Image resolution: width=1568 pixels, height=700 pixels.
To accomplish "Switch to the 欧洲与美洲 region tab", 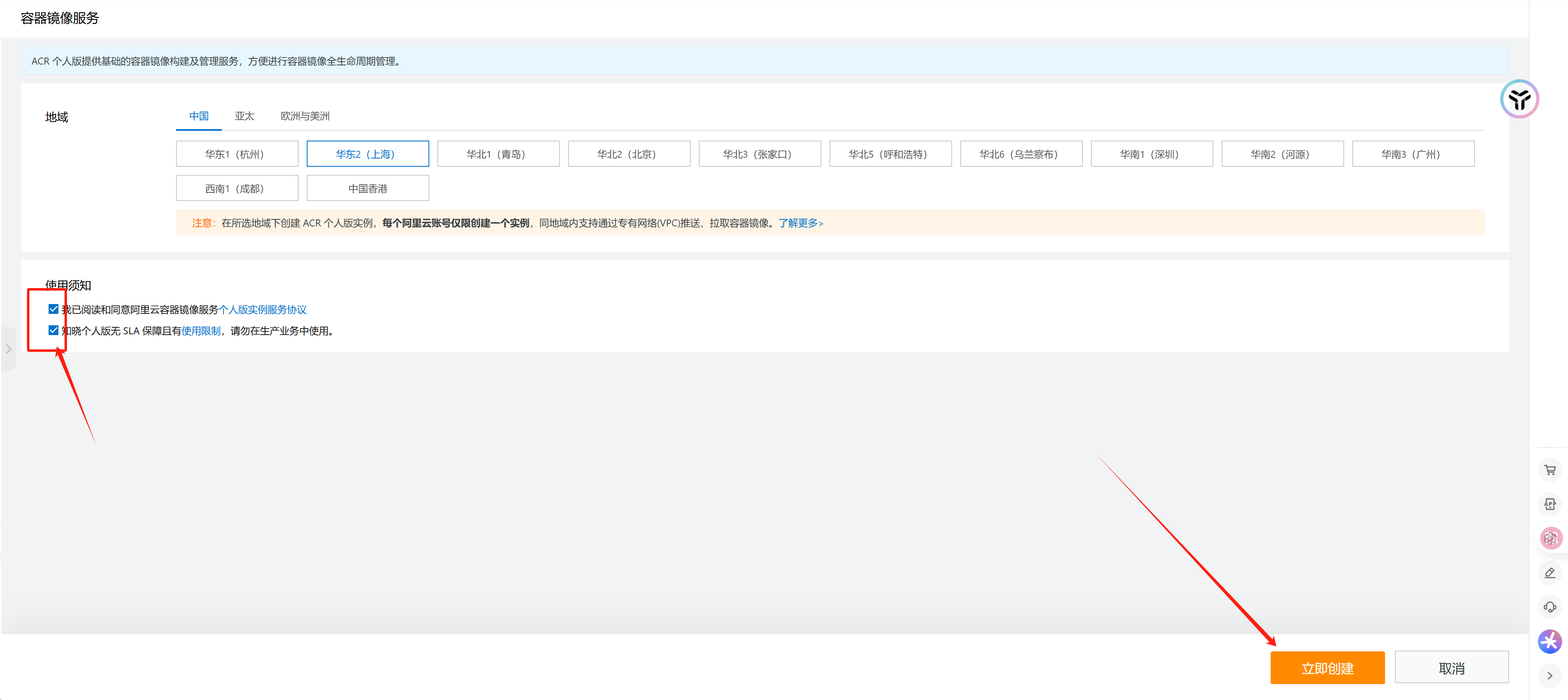I will [x=304, y=116].
